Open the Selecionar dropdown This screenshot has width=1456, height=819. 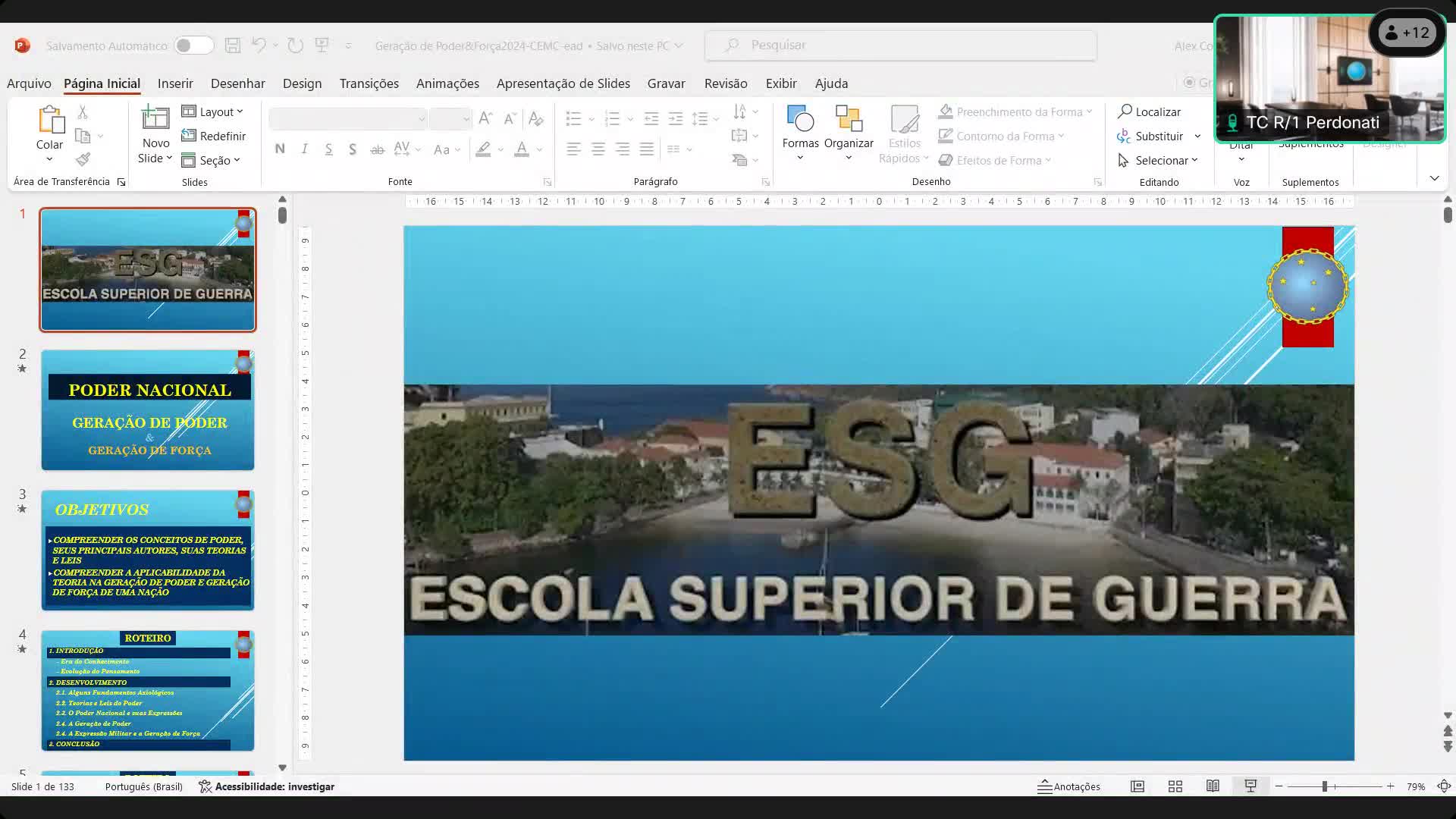[1157, 160]
